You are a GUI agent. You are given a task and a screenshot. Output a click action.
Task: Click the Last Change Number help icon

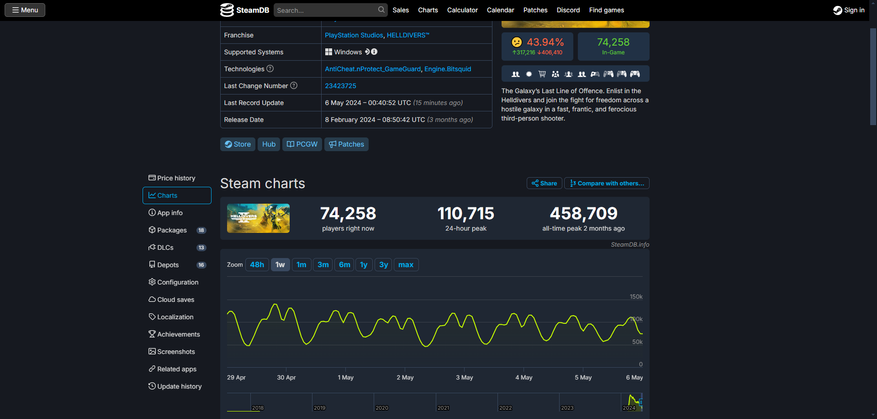tap(294, 86)
